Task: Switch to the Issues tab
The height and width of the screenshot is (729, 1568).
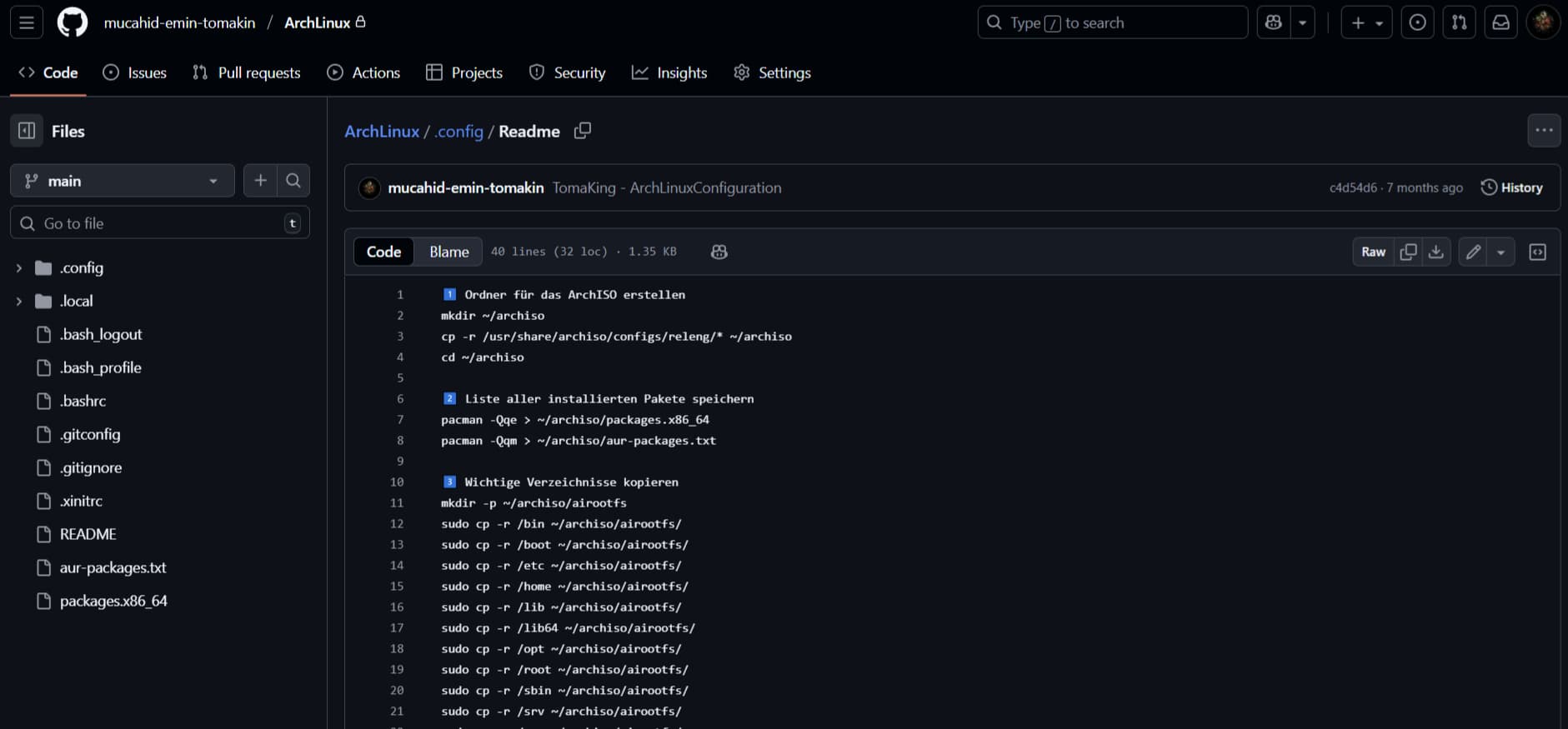Action: tap(135, 72)
